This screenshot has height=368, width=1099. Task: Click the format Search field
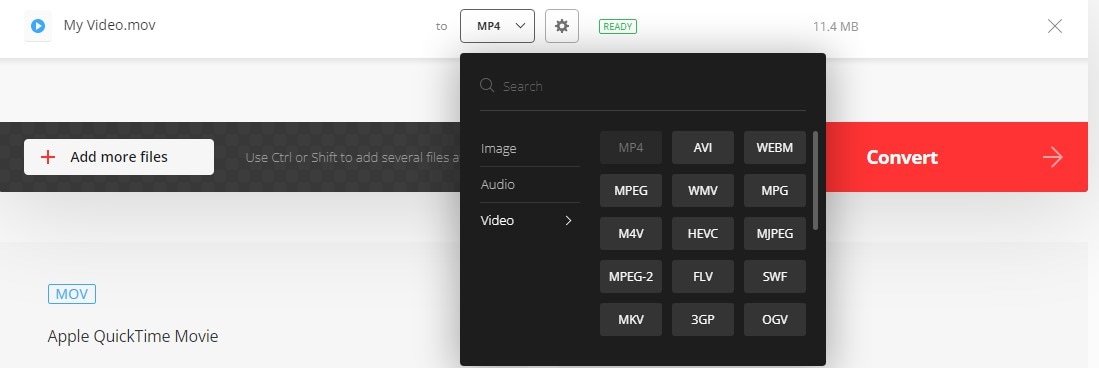643,86
